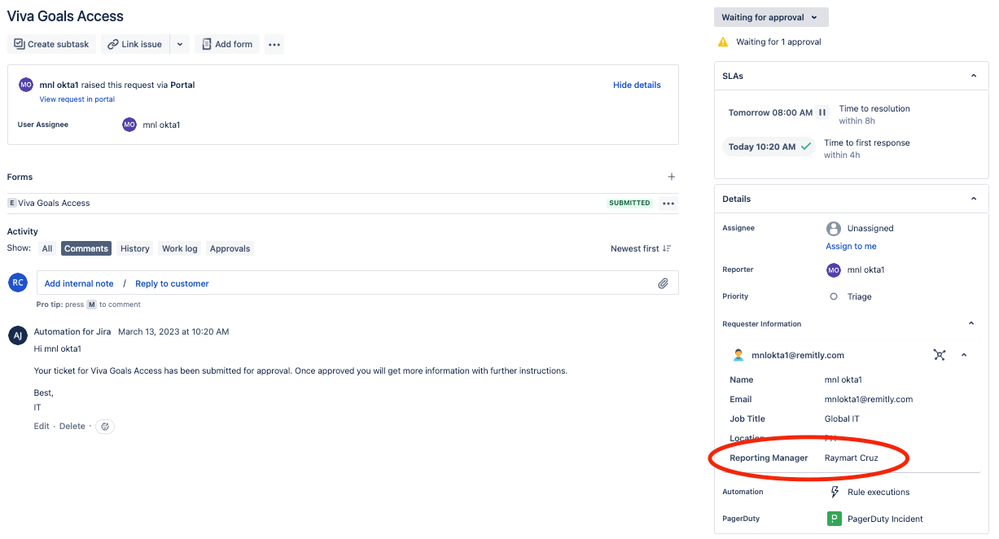Open PagerDuty Incident link
This screenshot has height=539, width=999.
pyautogui.click(x=885, y=519)
